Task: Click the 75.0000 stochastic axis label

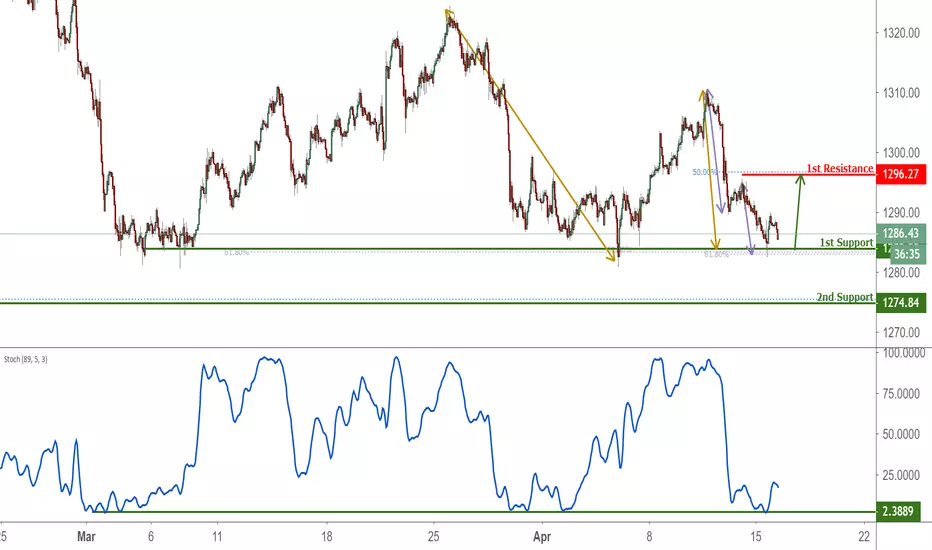Action: click(901, 393)
